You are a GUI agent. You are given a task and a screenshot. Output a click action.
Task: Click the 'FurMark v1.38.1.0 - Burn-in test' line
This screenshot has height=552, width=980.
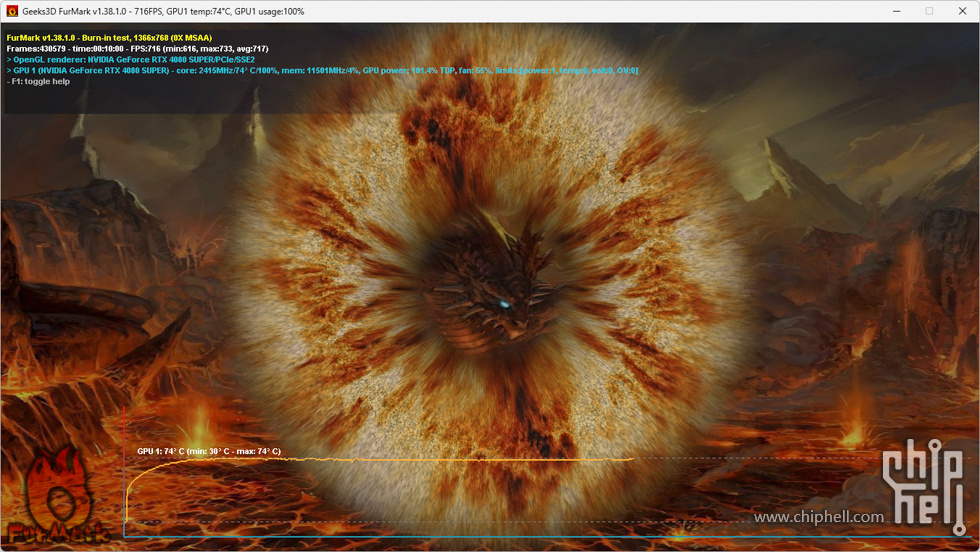[x=109, y=38]
